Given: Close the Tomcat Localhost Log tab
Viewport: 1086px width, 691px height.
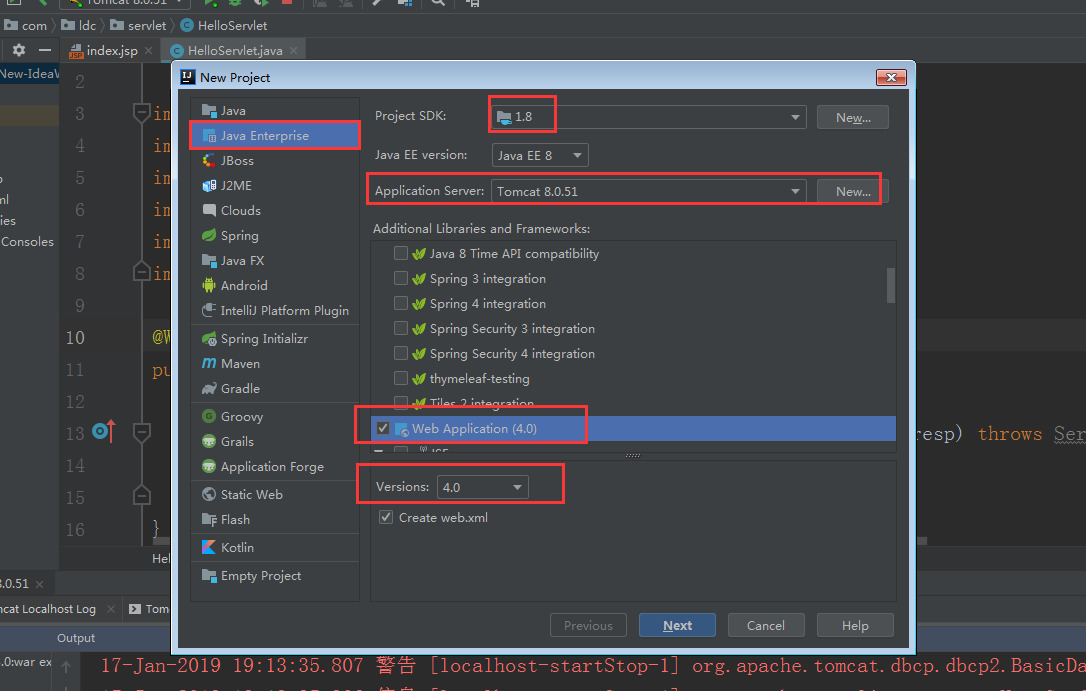Looking at the screenshot, I should (111, 609).
